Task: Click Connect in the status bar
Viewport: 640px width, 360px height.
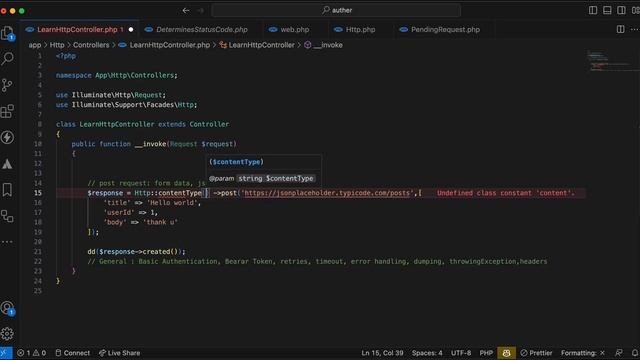Action: coord(73,353)
